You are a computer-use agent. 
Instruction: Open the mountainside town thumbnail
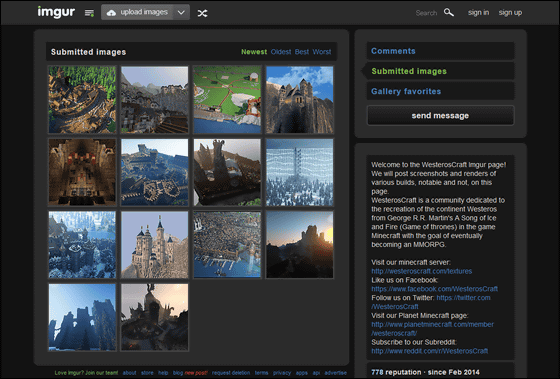click(155, 99)
